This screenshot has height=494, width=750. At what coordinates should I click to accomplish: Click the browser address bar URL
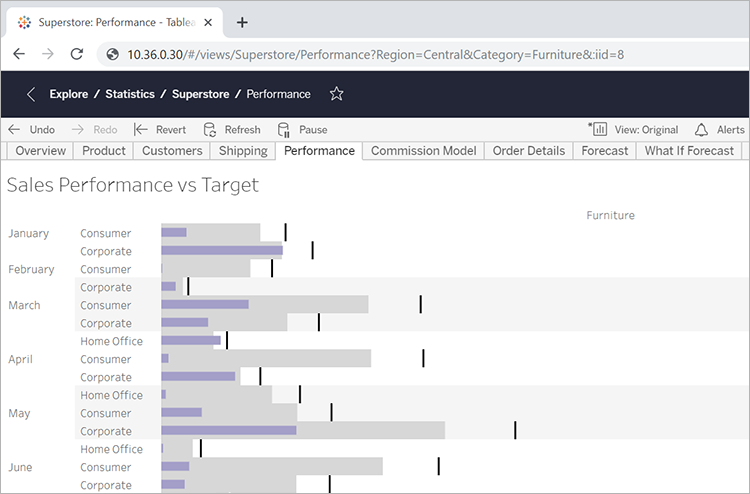pos(375,55)
